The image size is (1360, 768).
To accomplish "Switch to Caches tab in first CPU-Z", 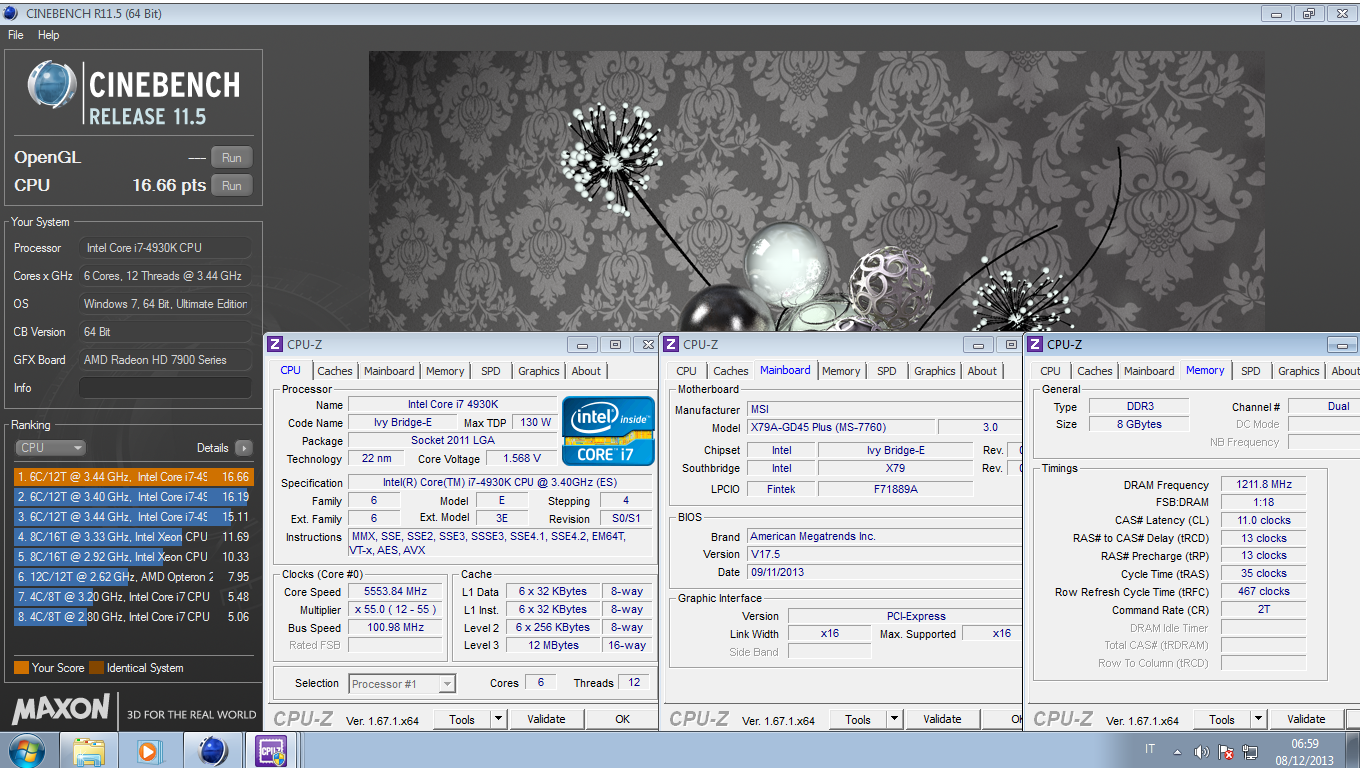I will pyautogui.click(x=335, y=371).
